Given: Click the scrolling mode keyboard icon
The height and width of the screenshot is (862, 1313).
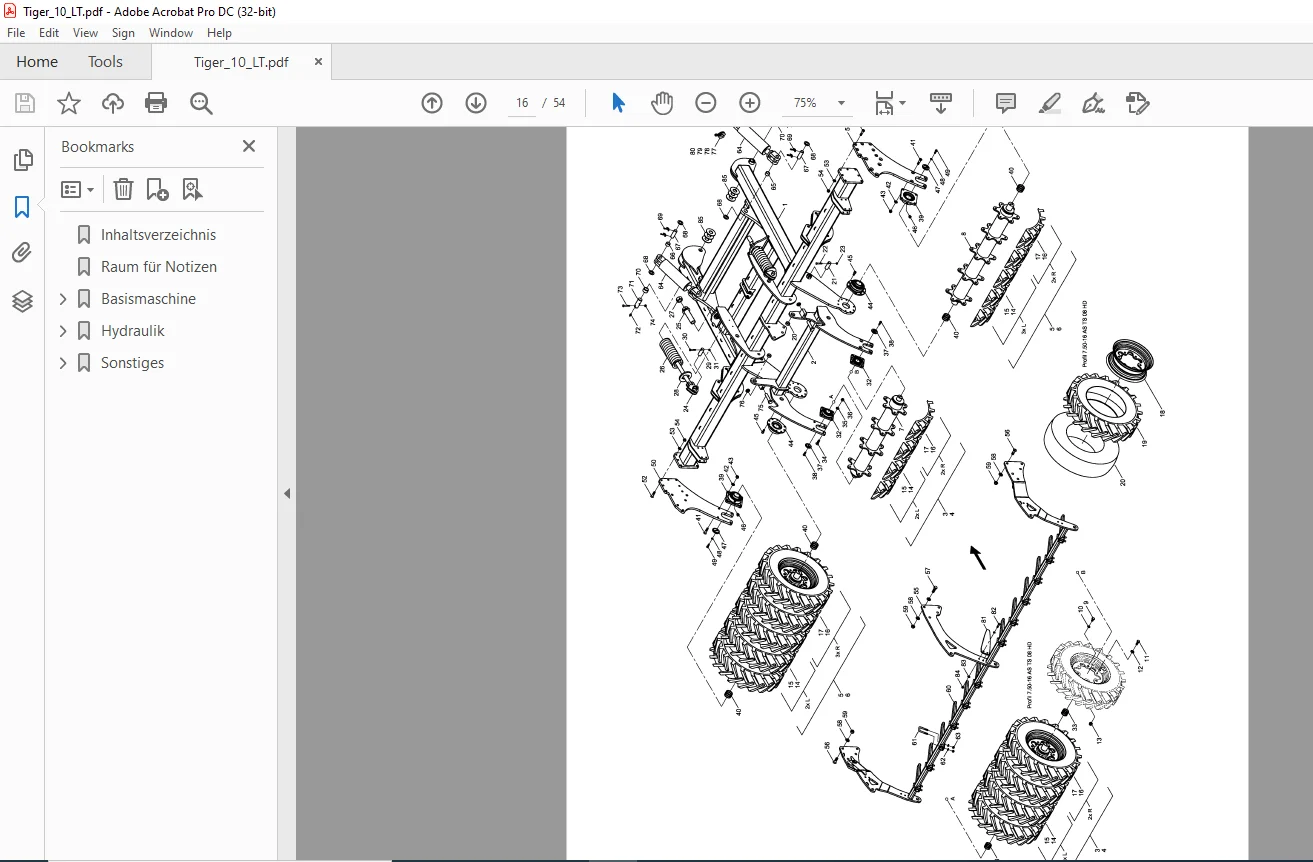Looking at the screenshot, I should point(941,103).
